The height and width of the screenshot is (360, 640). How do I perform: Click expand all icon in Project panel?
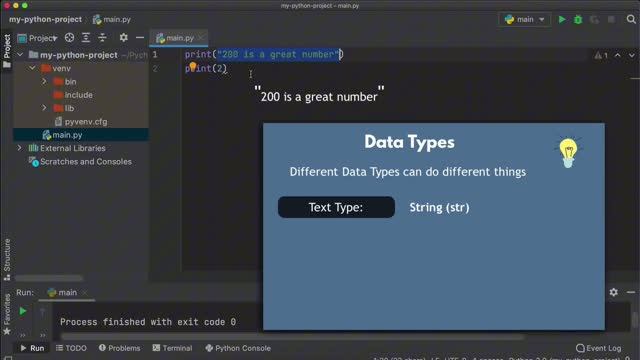[x=86, y=38]
